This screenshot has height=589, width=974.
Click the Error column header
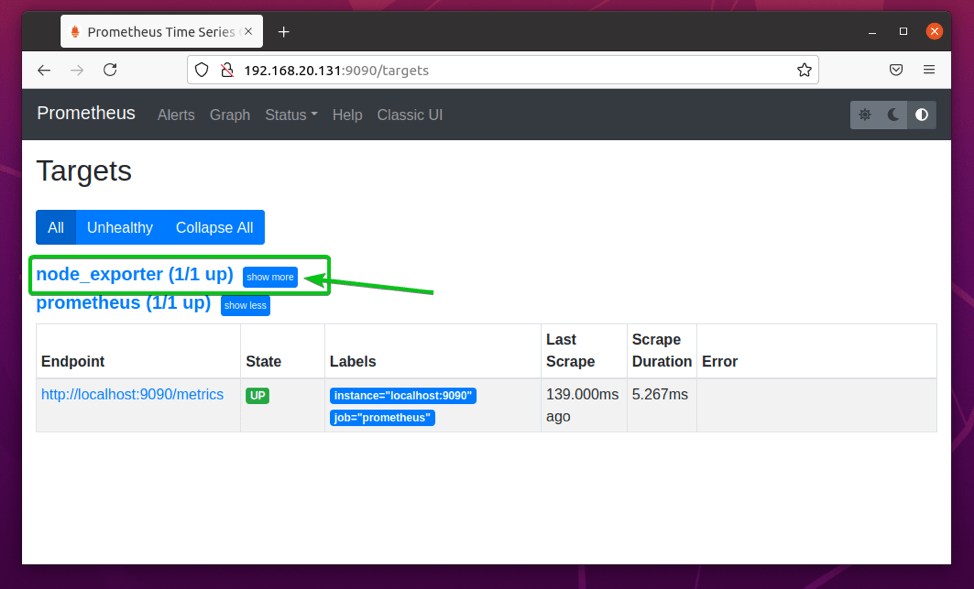click(x=720, y=362)
